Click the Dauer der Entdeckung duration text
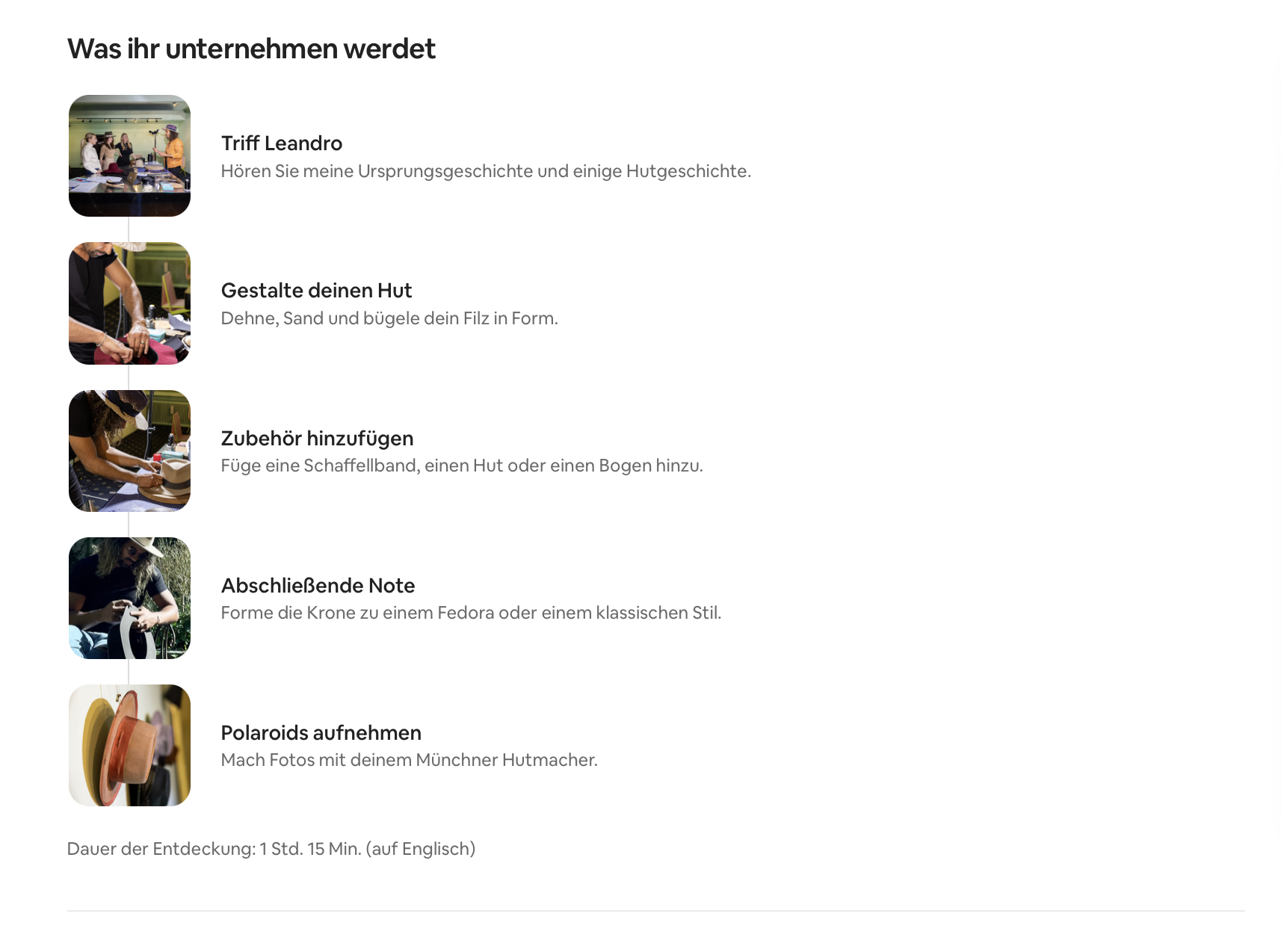 click(271, 849)
